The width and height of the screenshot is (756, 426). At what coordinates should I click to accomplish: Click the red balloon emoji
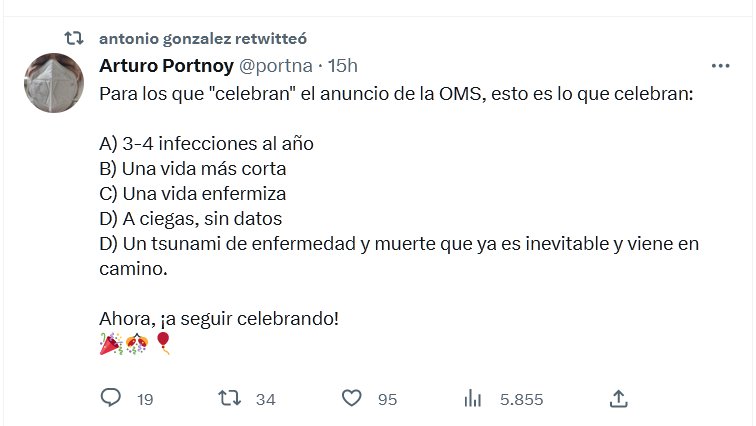click(x=164, y=345)
